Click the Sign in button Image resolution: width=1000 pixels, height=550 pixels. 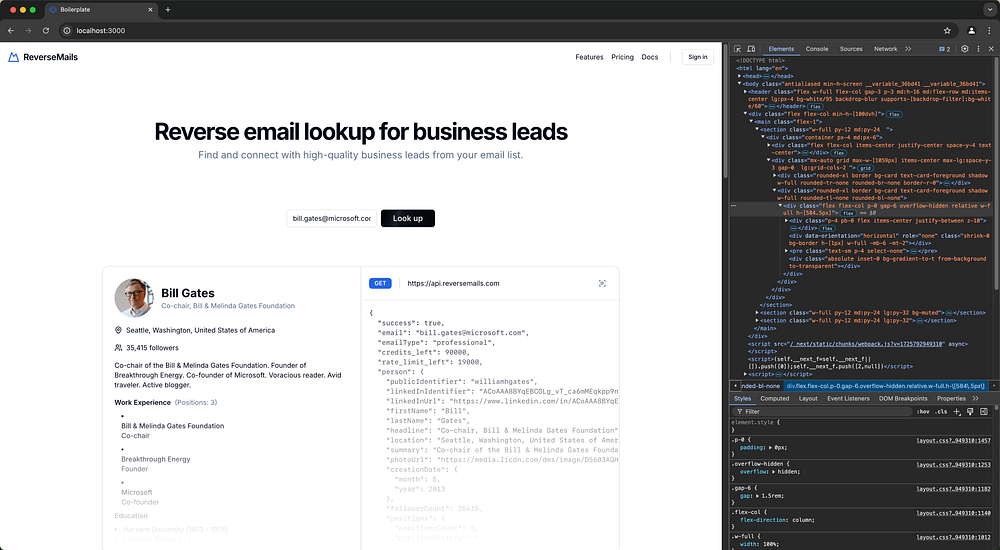698,57
